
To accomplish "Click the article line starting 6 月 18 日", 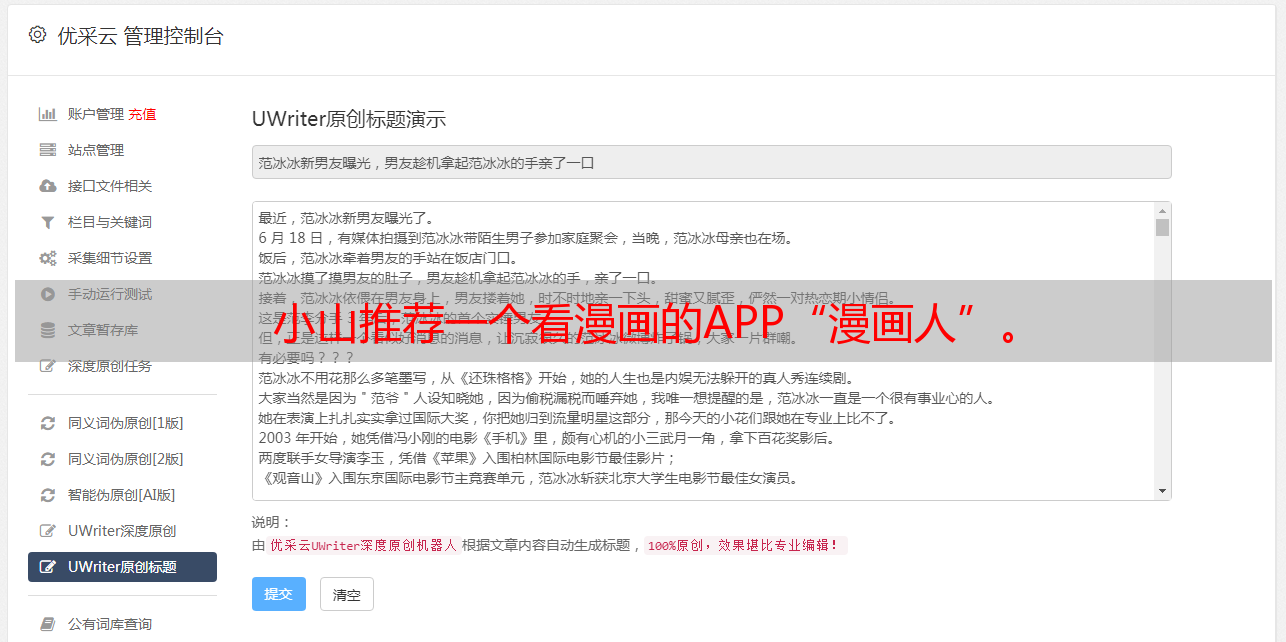I will pos(525,238).
